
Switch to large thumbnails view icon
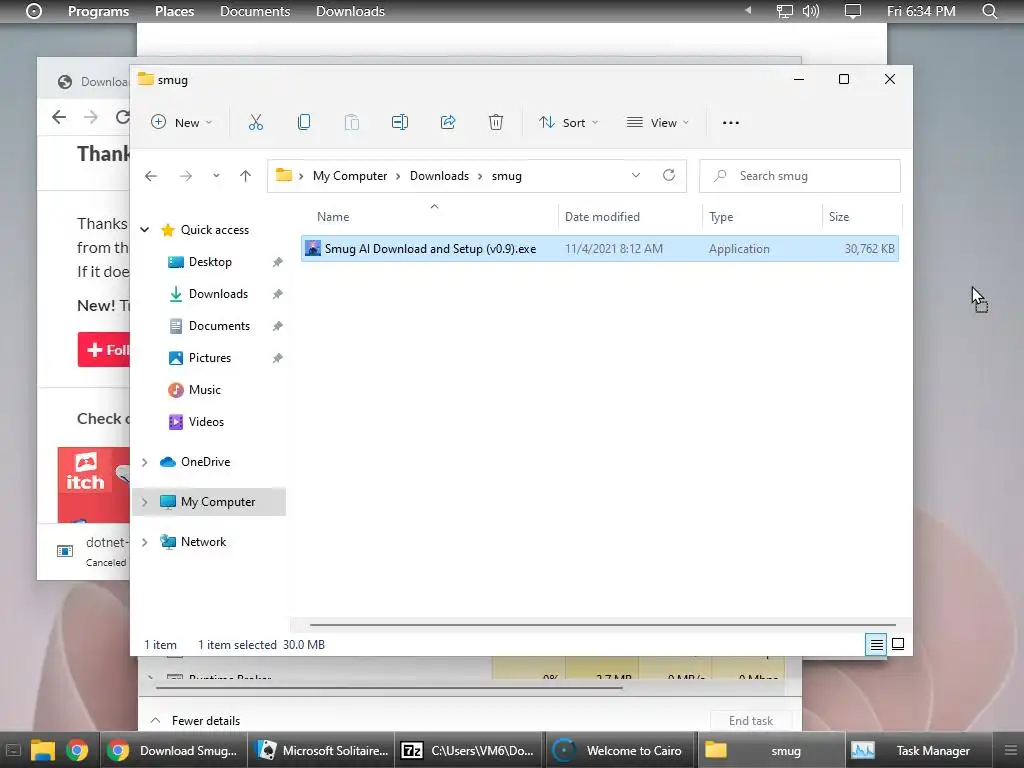pos(898,644)
